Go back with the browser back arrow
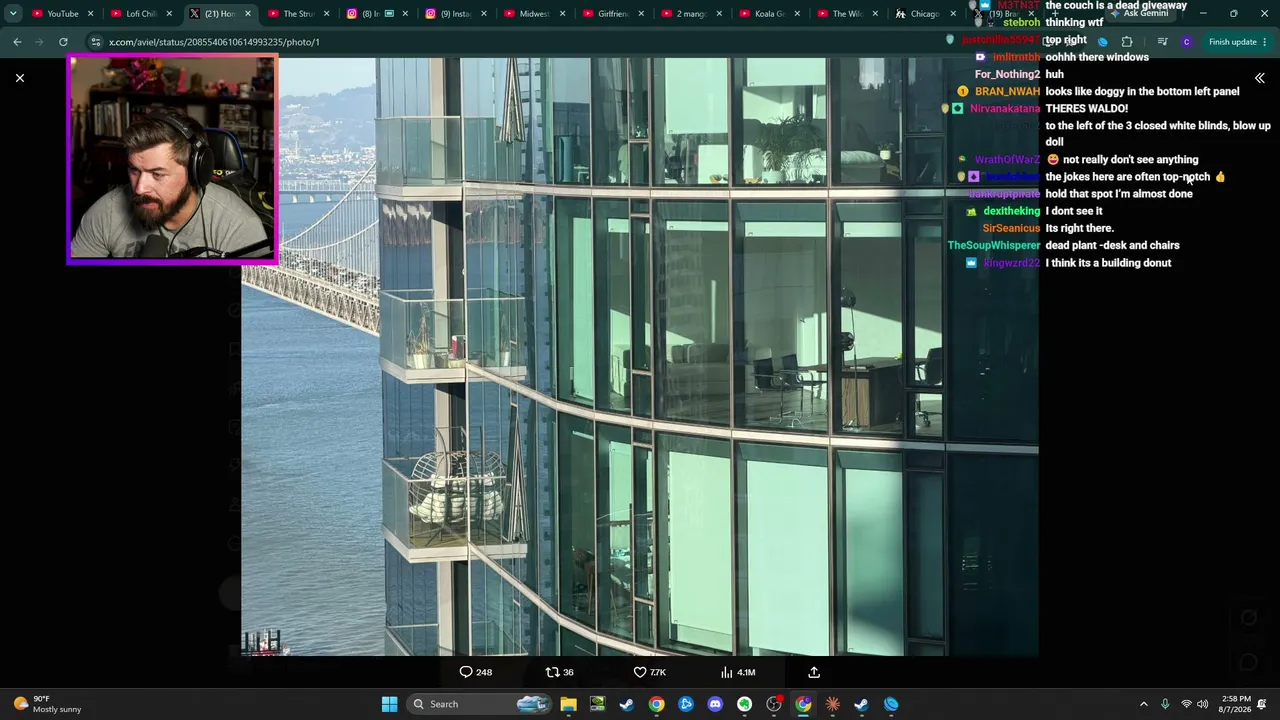The width and height of the screenshot is (1280, 720). tap(17, 42)
